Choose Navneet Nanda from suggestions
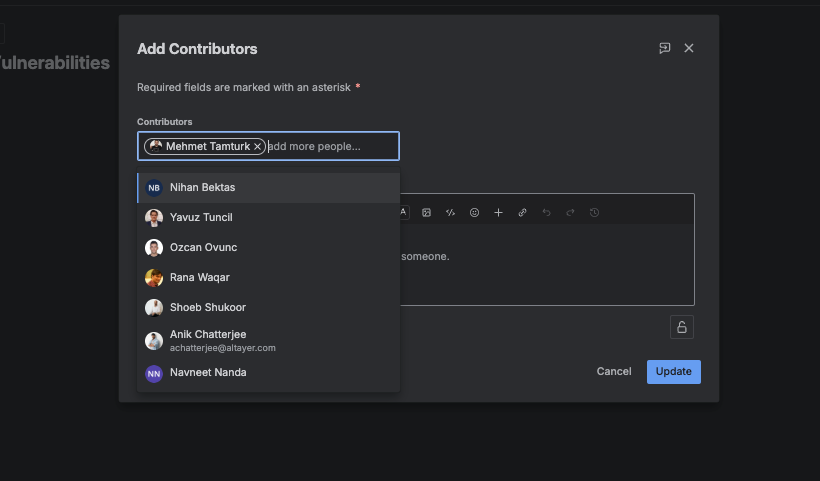820x481 pixels. pos(268,373)
